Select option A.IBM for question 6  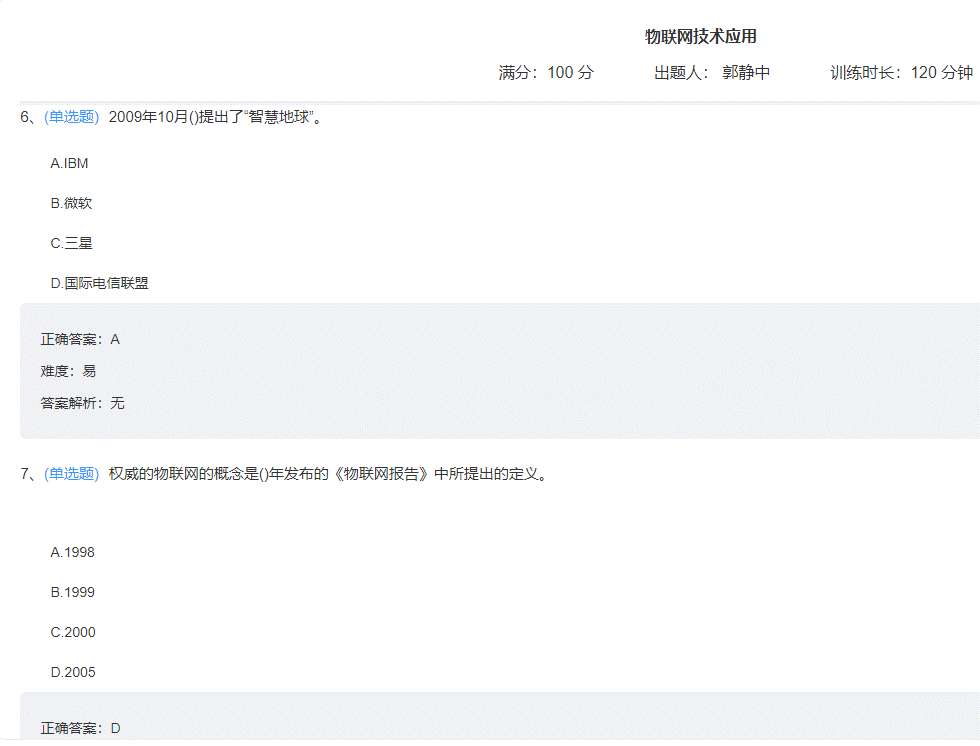coord(69,163)
